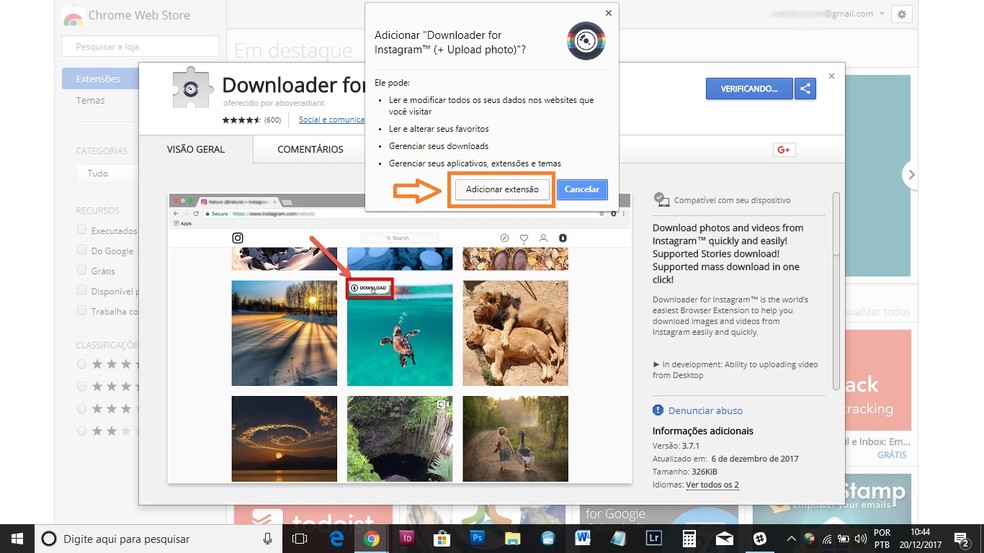Click the DOWNLOAD button in the preview screenshot
The image size is (984, 553).
pos(370,288)
